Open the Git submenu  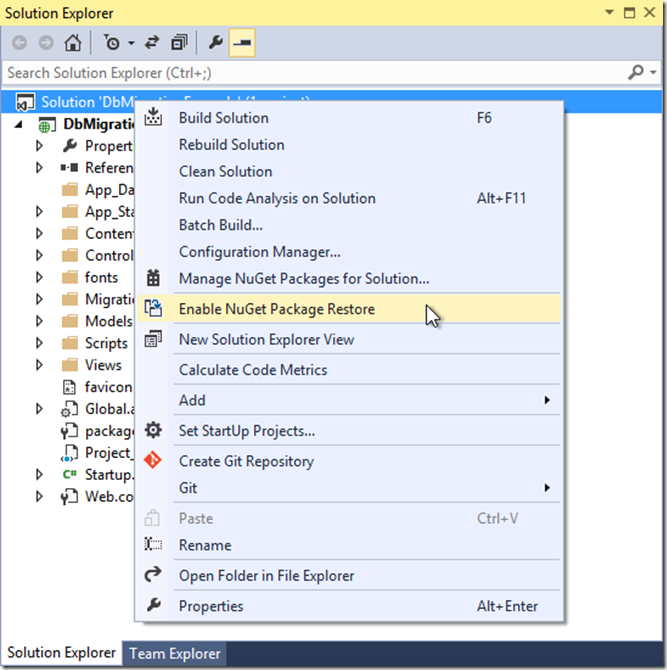(x=348, y=488)
